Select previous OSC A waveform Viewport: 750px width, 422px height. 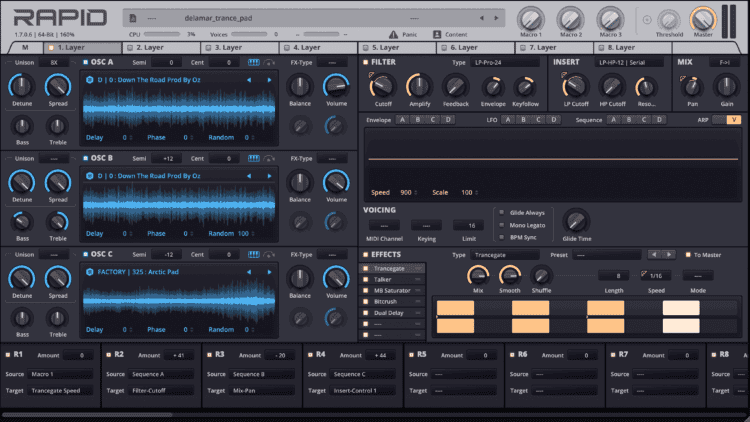point(249,80)
